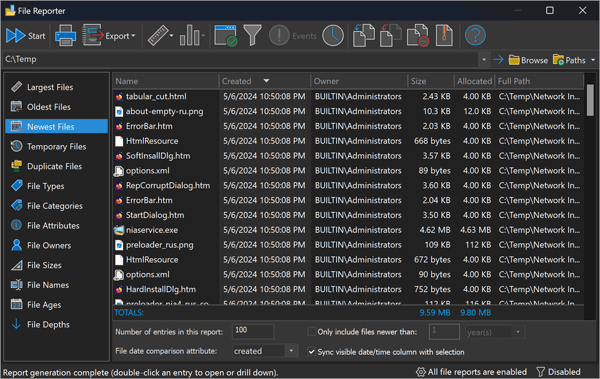The image size is (600, 379).
Task: Click the Disabled filter status indicator
Action: pyautogui.click(x=559, y=372)
